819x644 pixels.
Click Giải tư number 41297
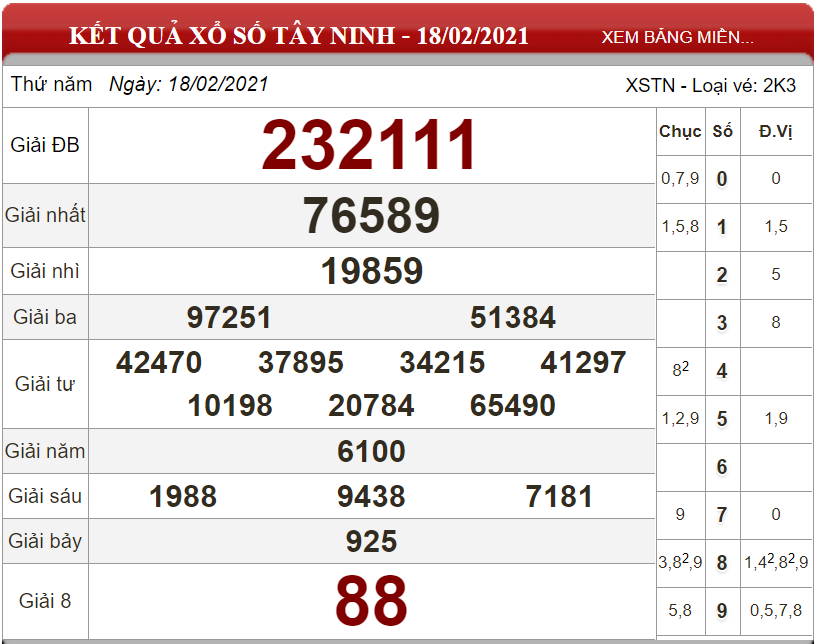[583, 362]
